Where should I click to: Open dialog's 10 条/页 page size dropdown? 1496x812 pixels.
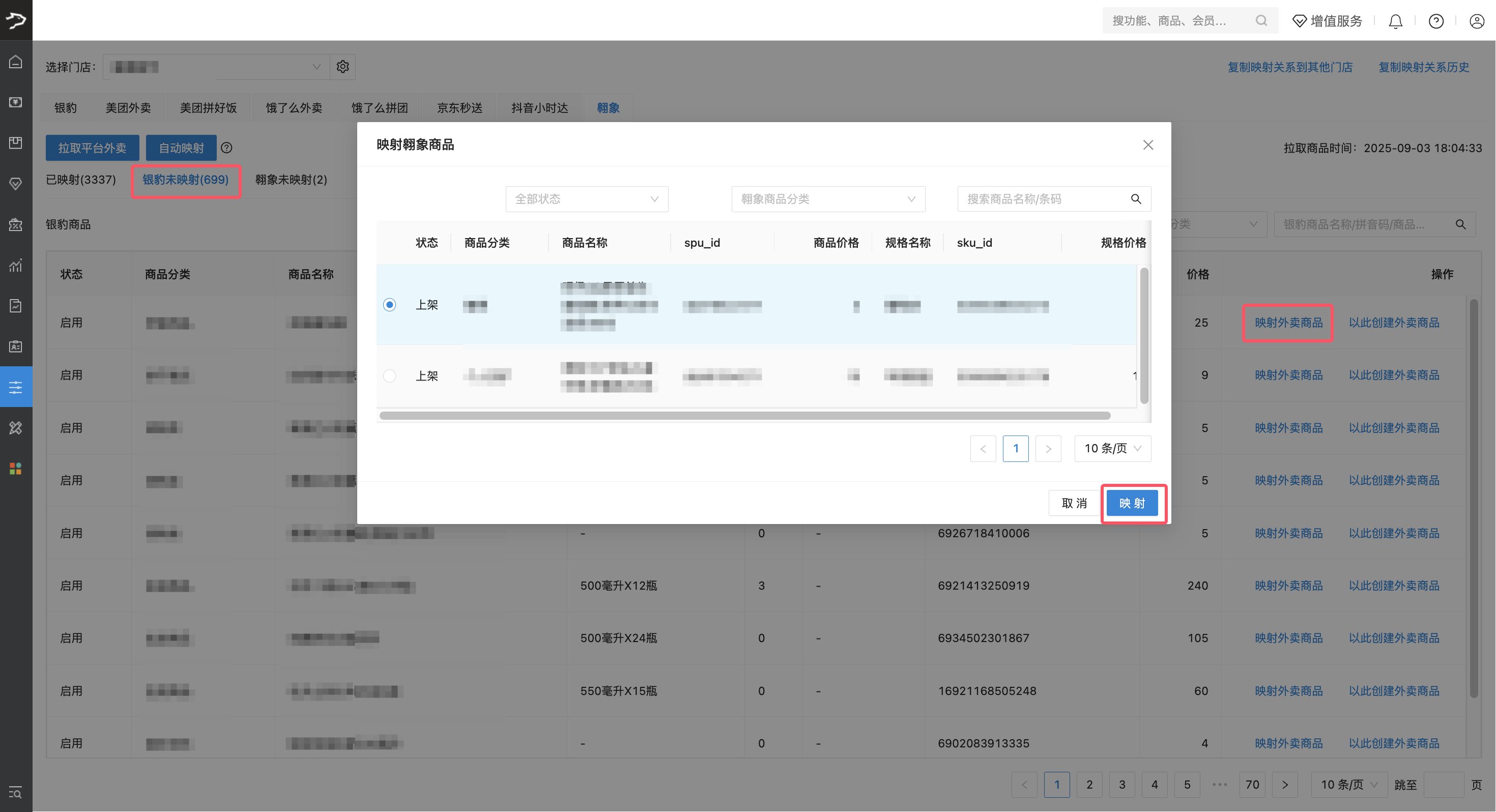pos(1112,448)
